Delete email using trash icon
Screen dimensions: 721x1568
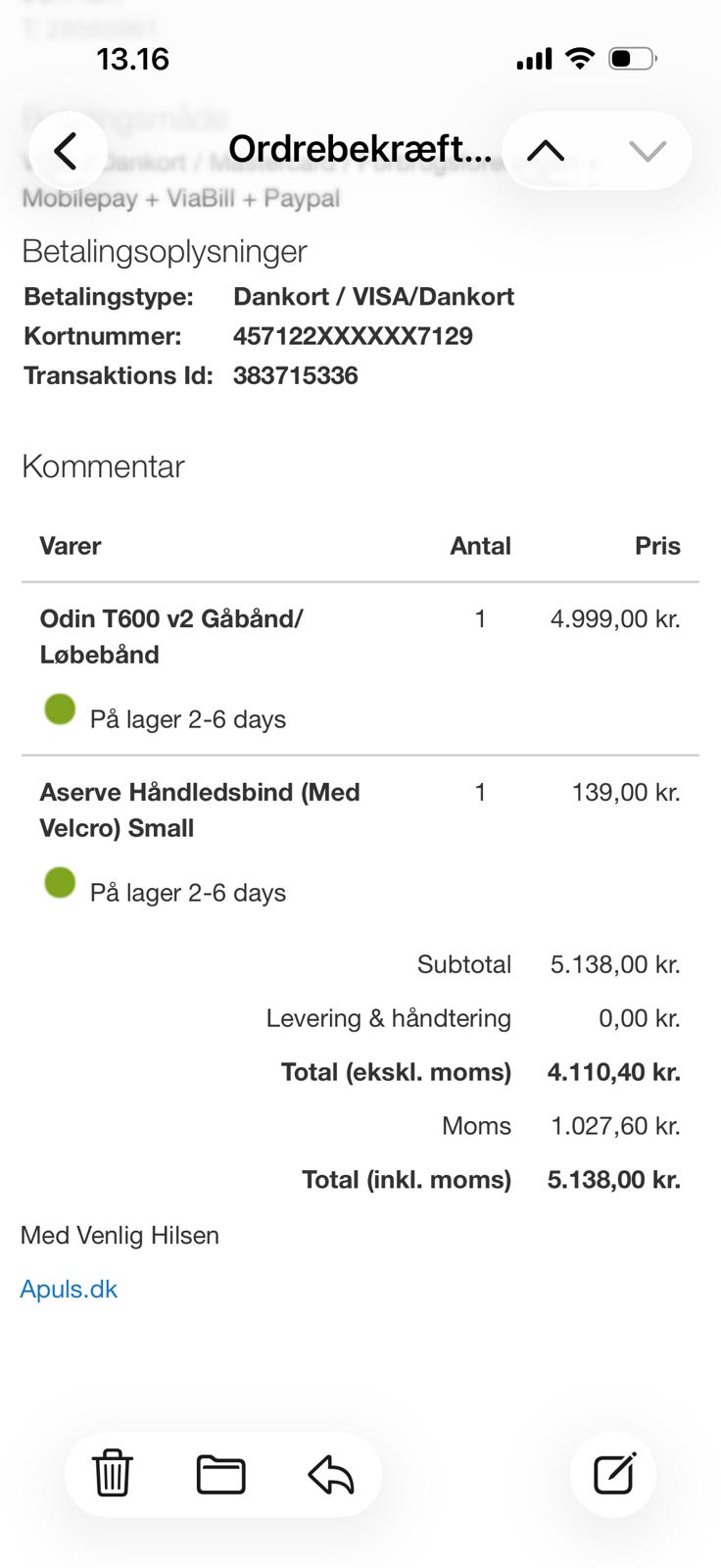(x=112, y=1473)
